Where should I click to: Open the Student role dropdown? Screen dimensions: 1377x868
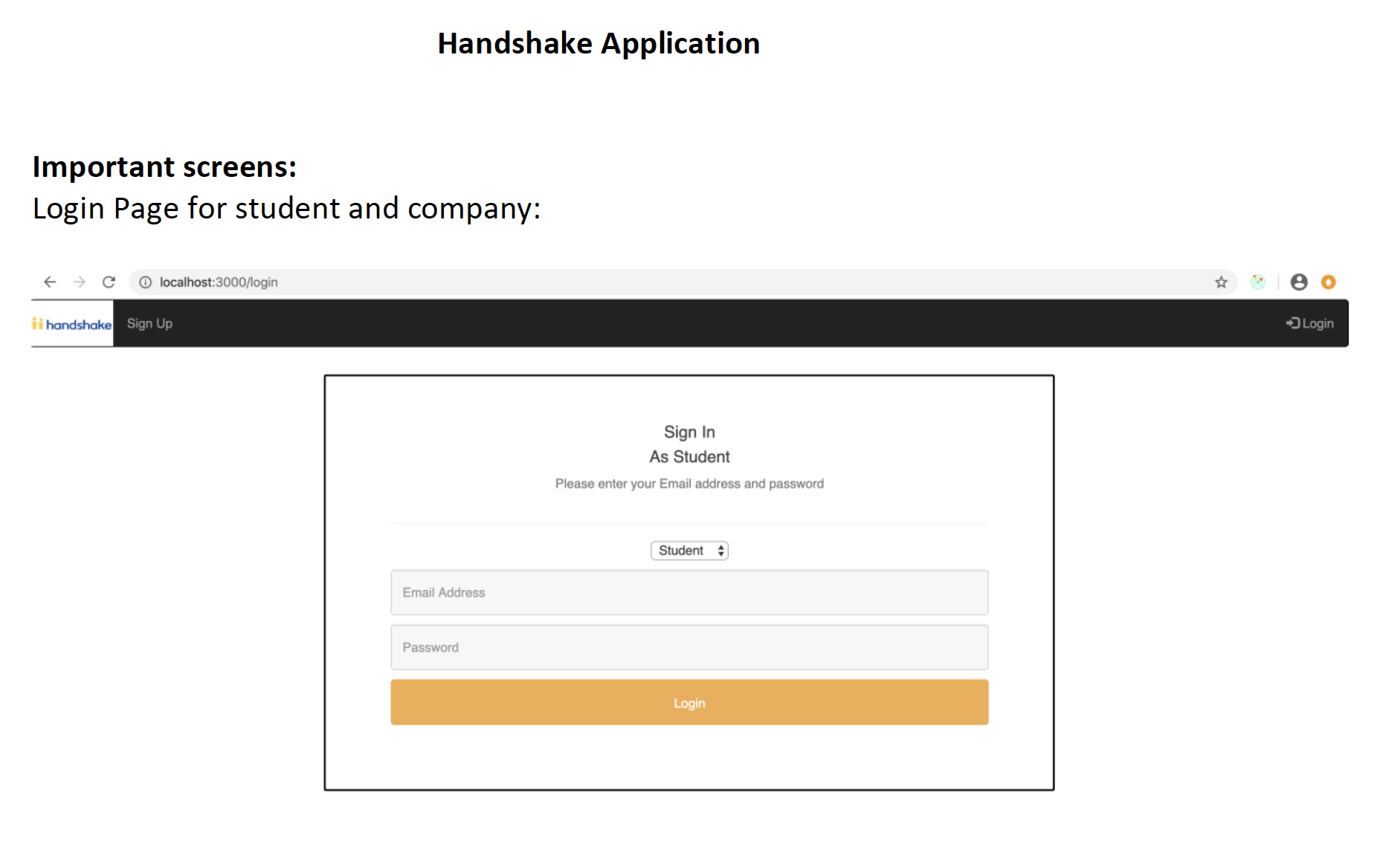pos(689,551)
